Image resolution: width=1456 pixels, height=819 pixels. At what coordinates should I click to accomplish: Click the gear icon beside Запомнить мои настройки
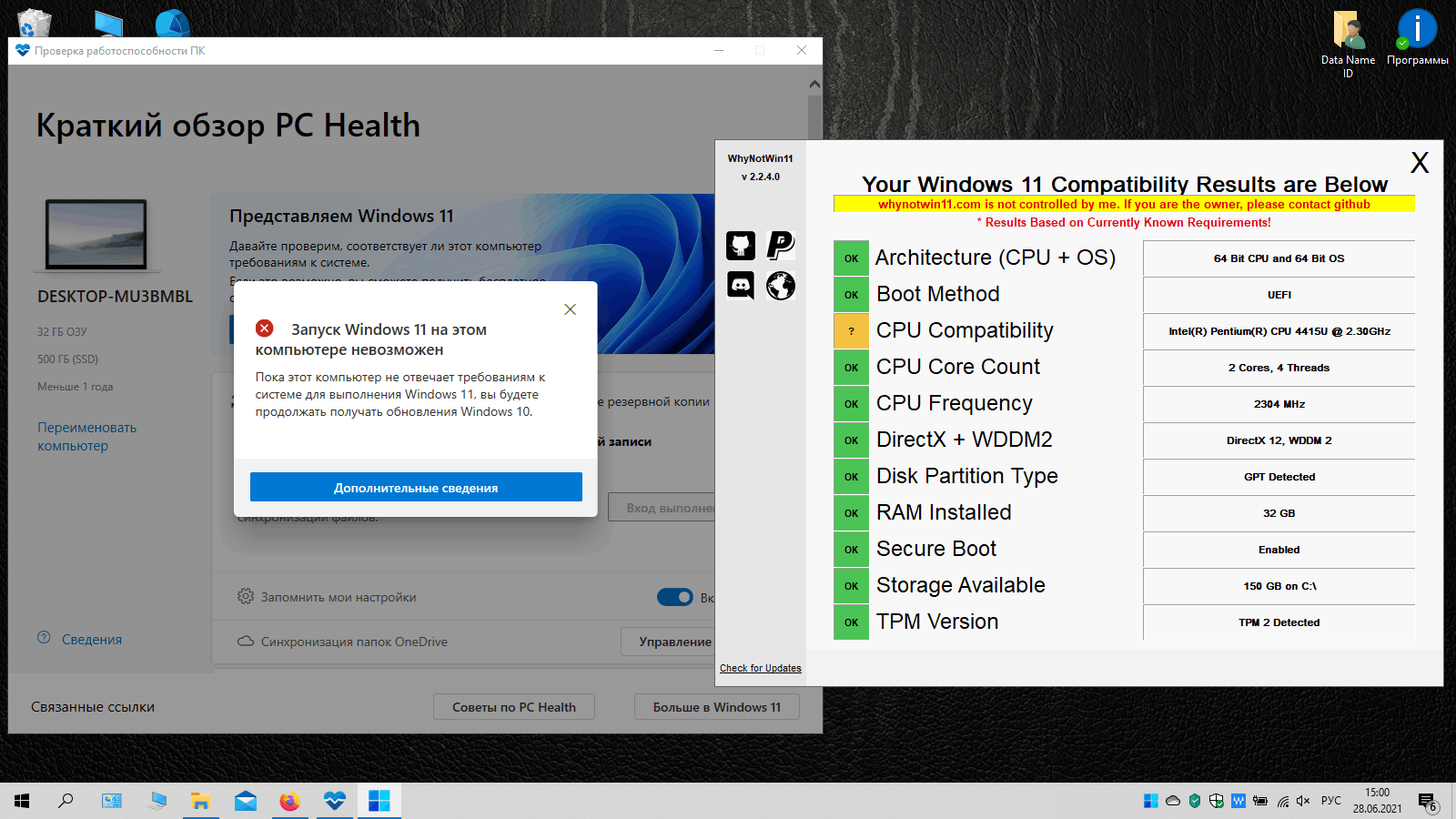pos(246,596)
